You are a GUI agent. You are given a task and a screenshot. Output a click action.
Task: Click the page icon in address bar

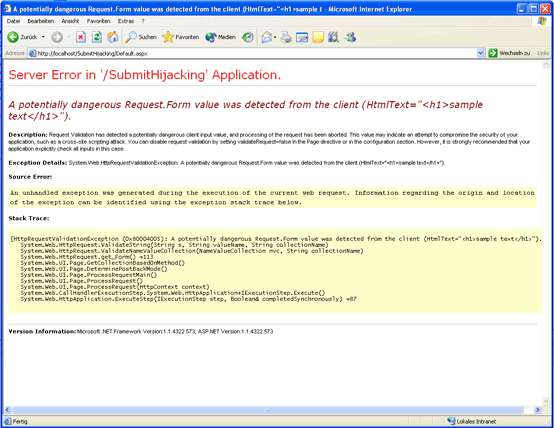coord(32,53)
